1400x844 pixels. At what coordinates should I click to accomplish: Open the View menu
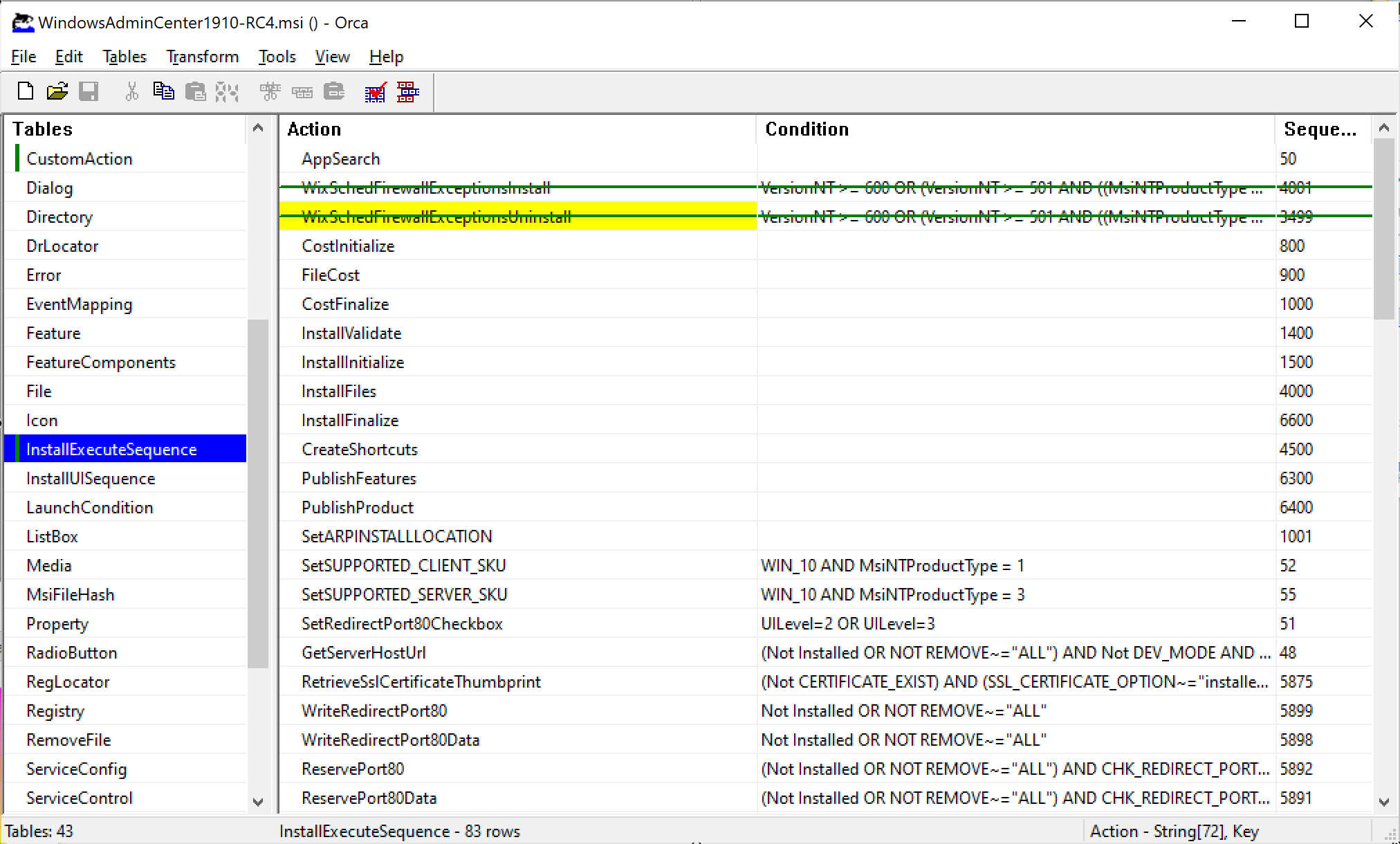[332, 57]
